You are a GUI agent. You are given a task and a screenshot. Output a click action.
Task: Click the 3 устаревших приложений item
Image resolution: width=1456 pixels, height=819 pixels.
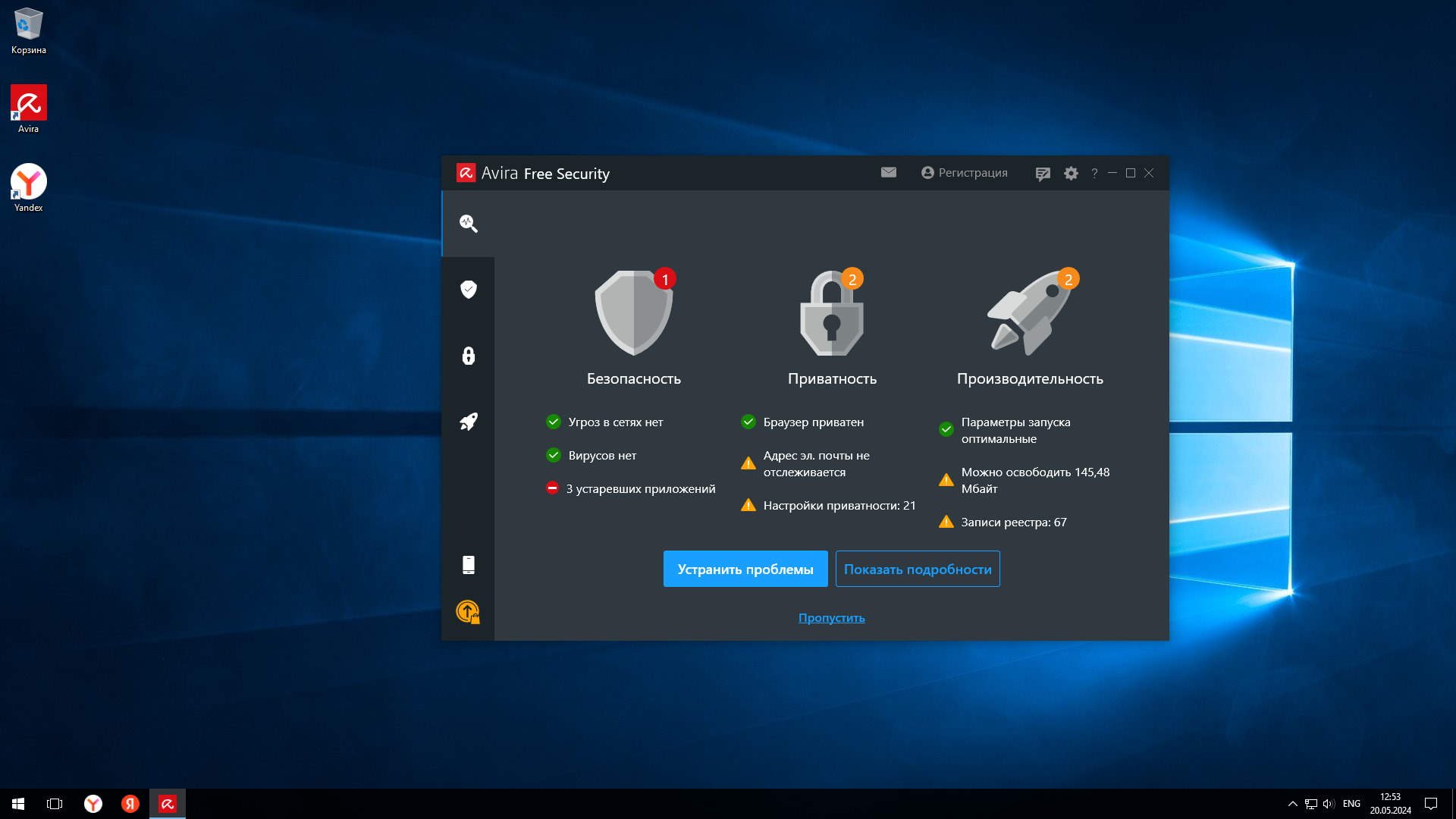(640, 489)
